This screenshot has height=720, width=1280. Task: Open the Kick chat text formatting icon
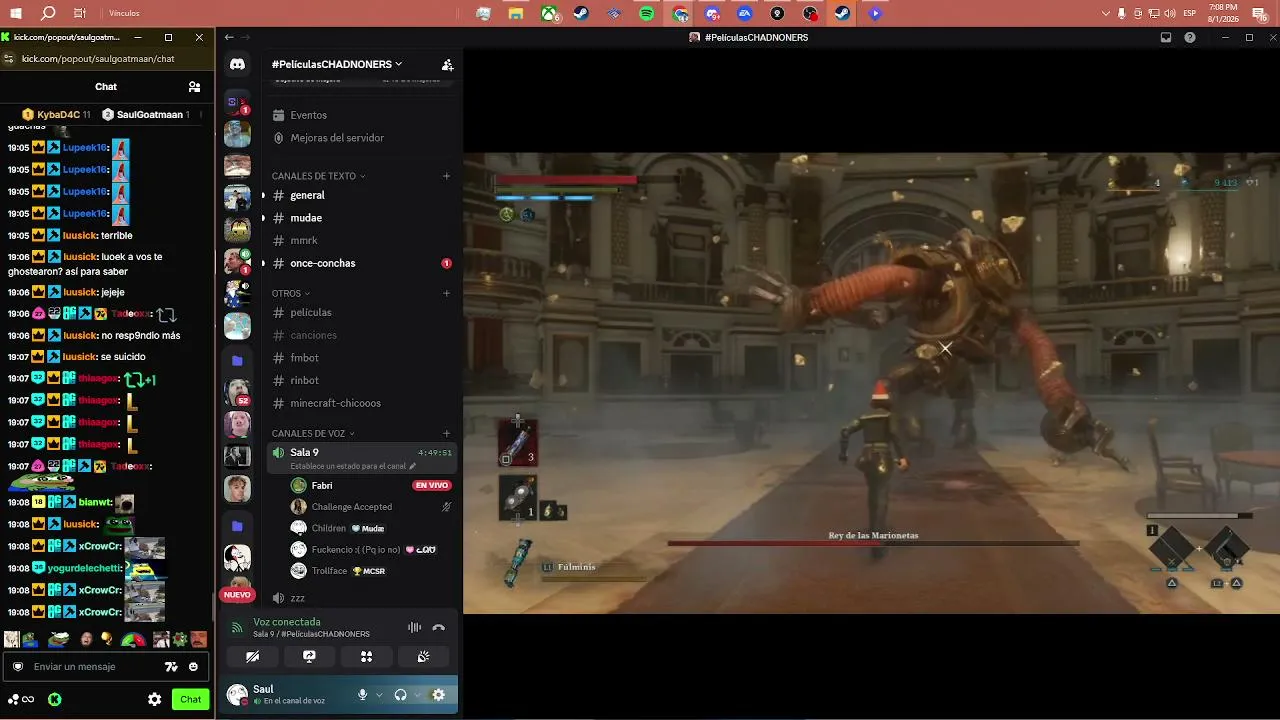pyautogui.click(x=171, y=667)
